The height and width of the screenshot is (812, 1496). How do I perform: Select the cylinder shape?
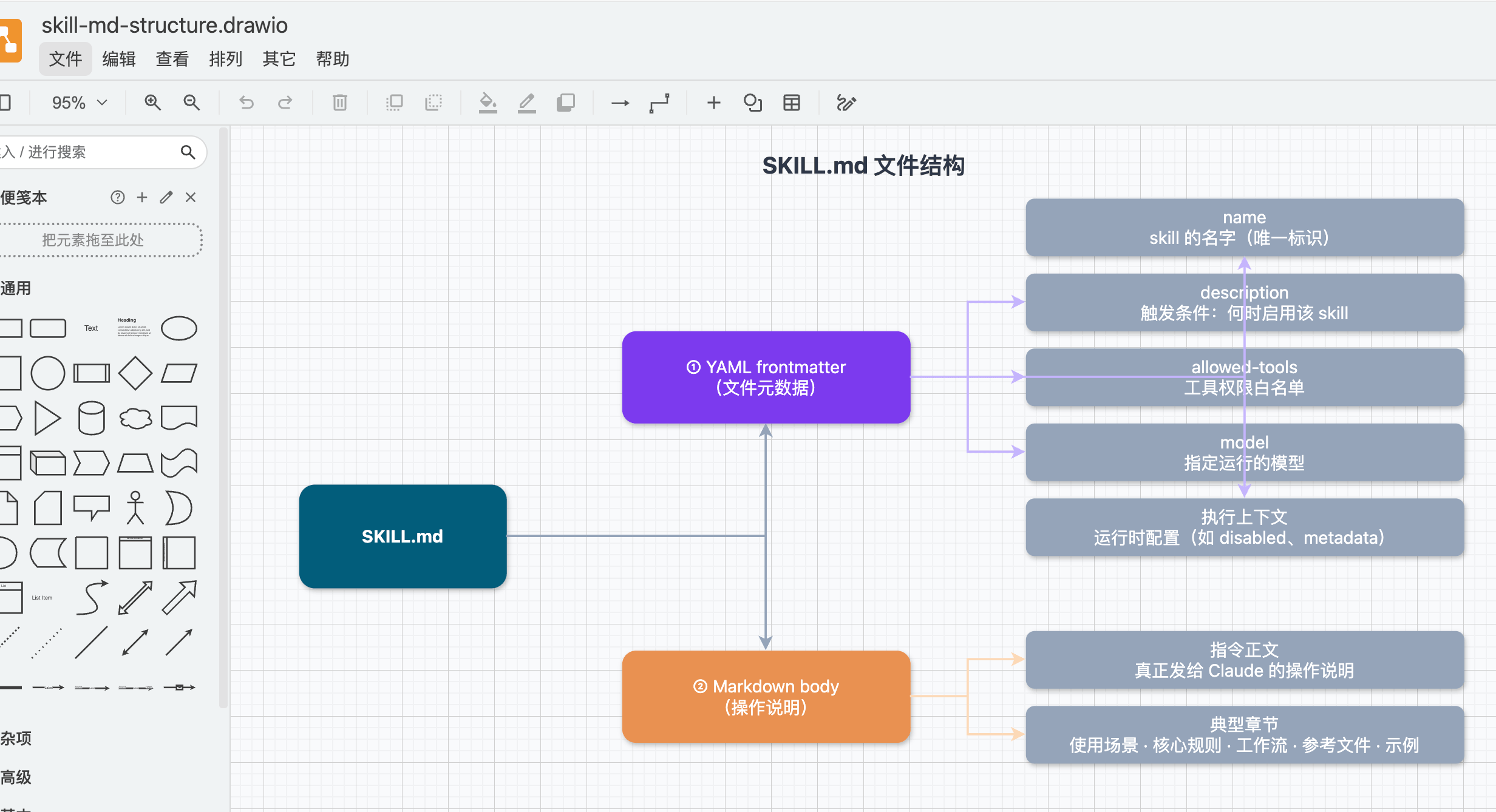point(92,418)
